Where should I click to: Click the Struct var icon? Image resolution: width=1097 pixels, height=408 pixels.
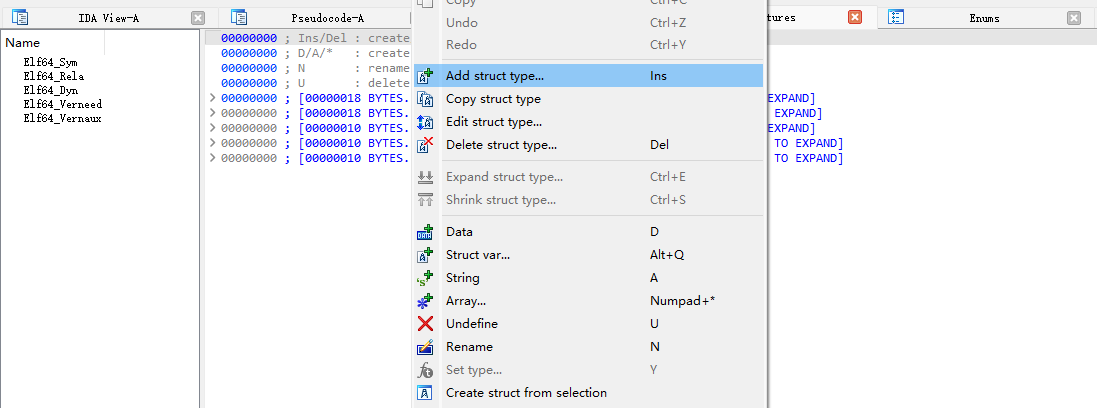coord(425,255)
